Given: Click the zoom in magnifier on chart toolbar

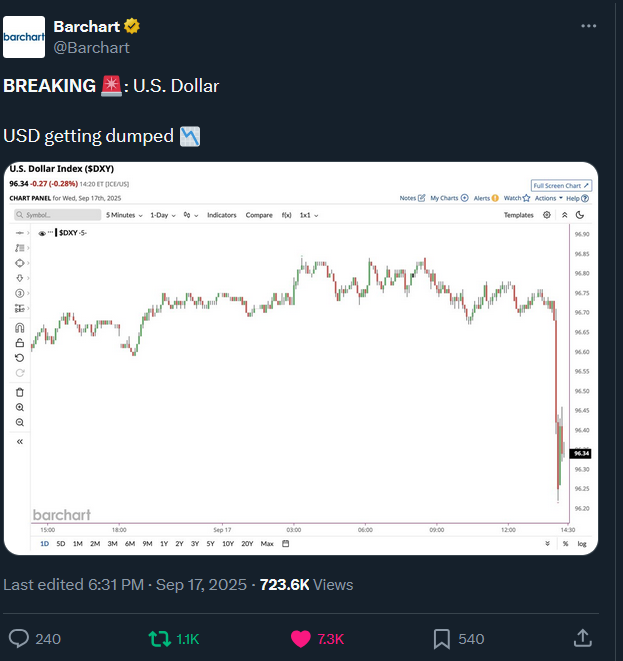Looking at the screenshot, I should pos(20,407).
